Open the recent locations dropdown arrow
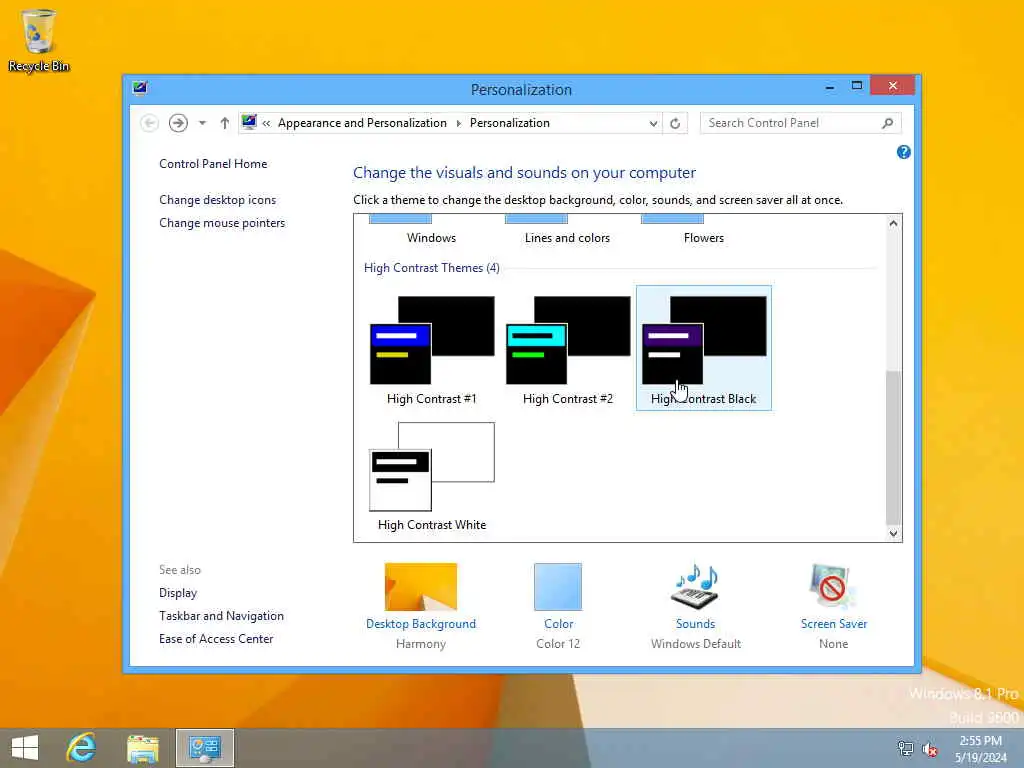 202,123
